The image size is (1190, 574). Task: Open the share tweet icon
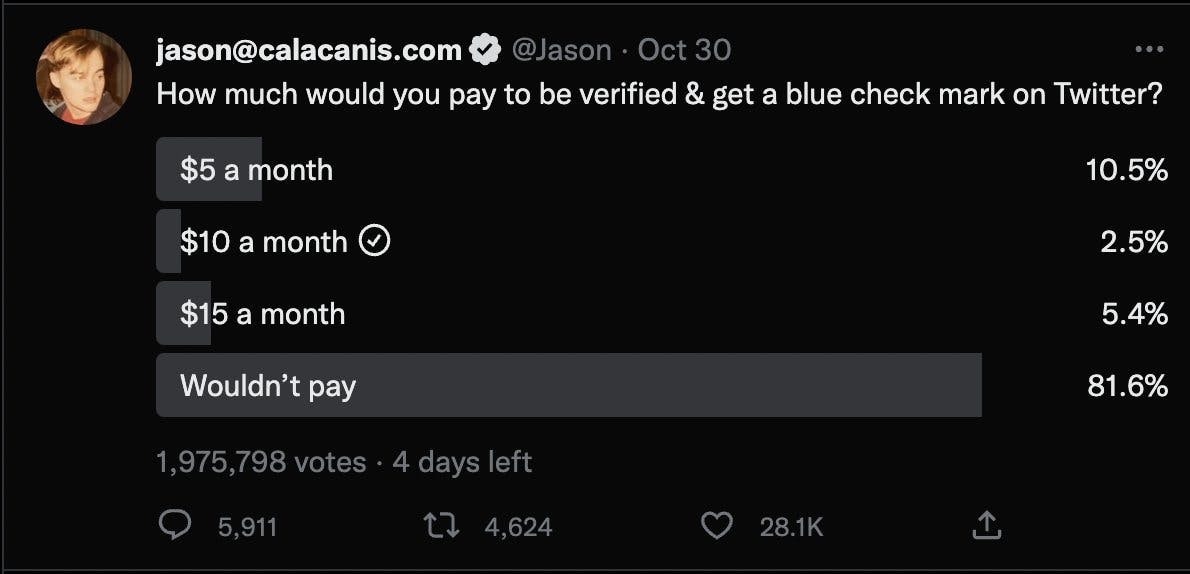[986, 526]
